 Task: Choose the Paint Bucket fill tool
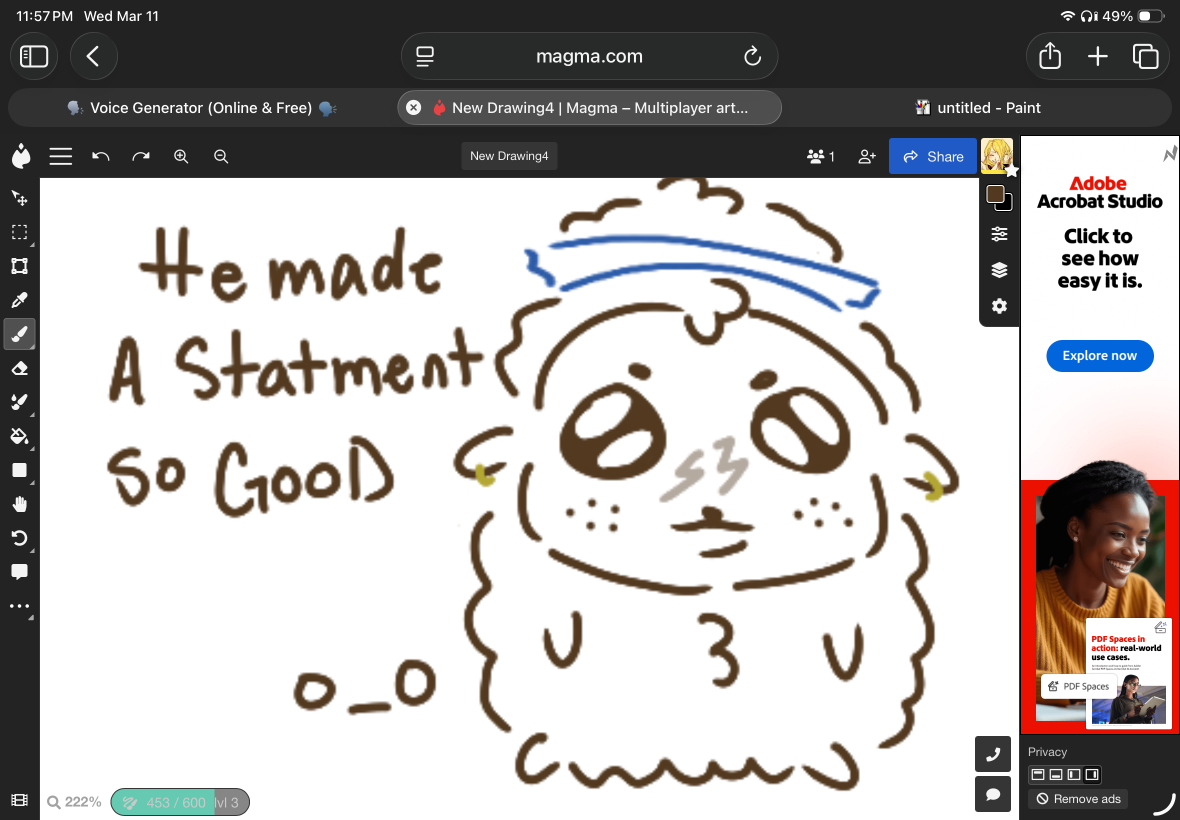(20, 436)
